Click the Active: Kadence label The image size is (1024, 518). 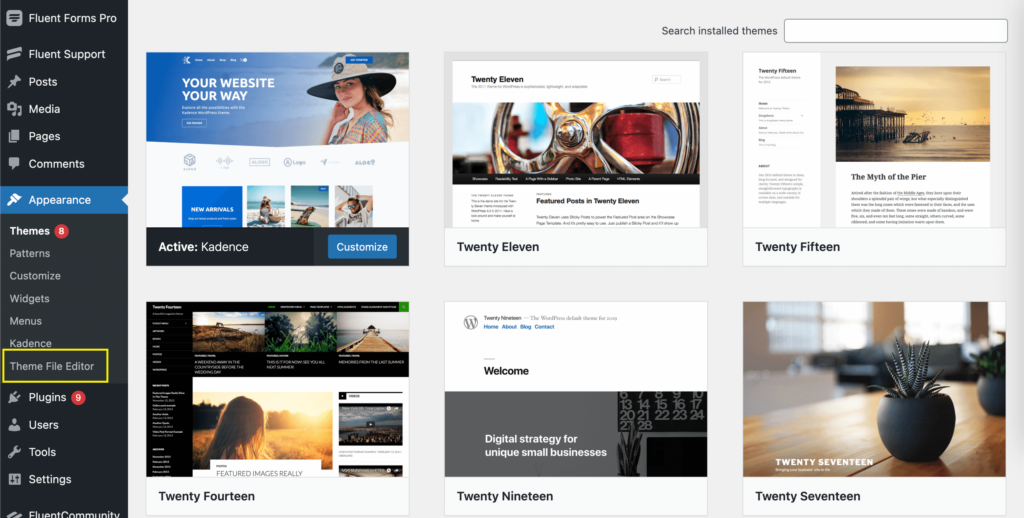(203, 247)
